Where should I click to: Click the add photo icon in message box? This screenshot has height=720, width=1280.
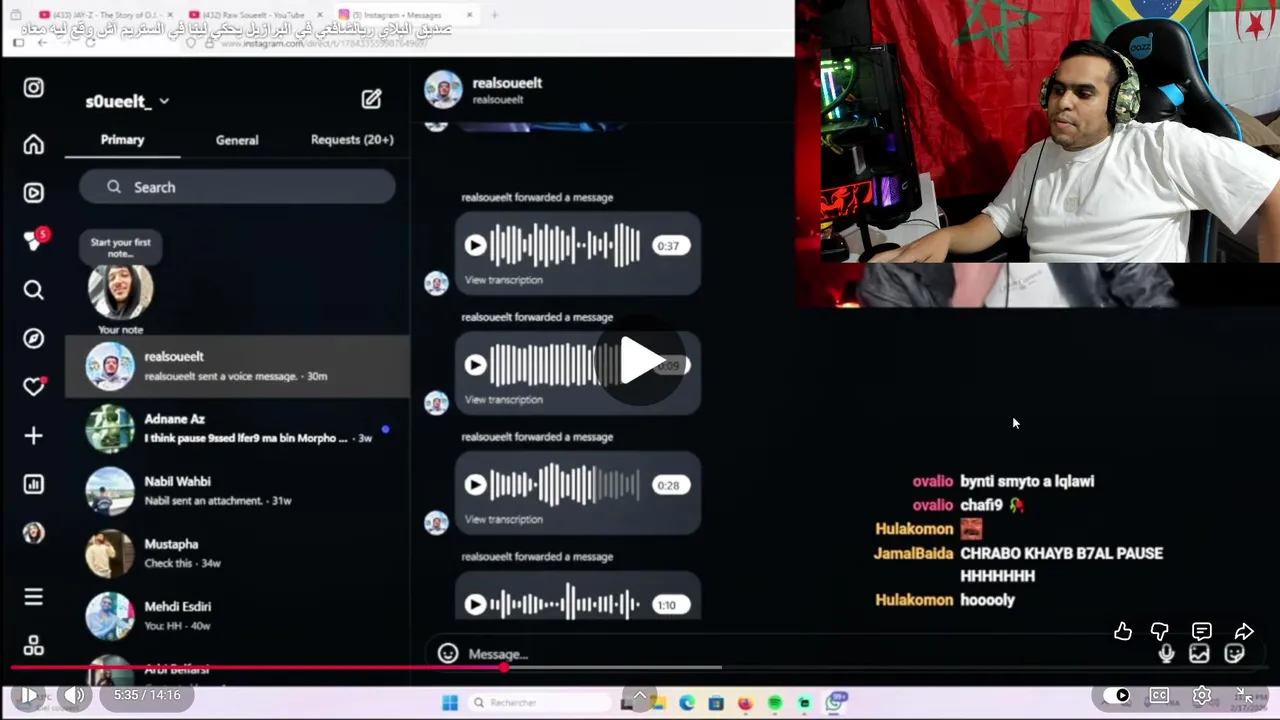pyautogui.click(x=1199, y=654)
